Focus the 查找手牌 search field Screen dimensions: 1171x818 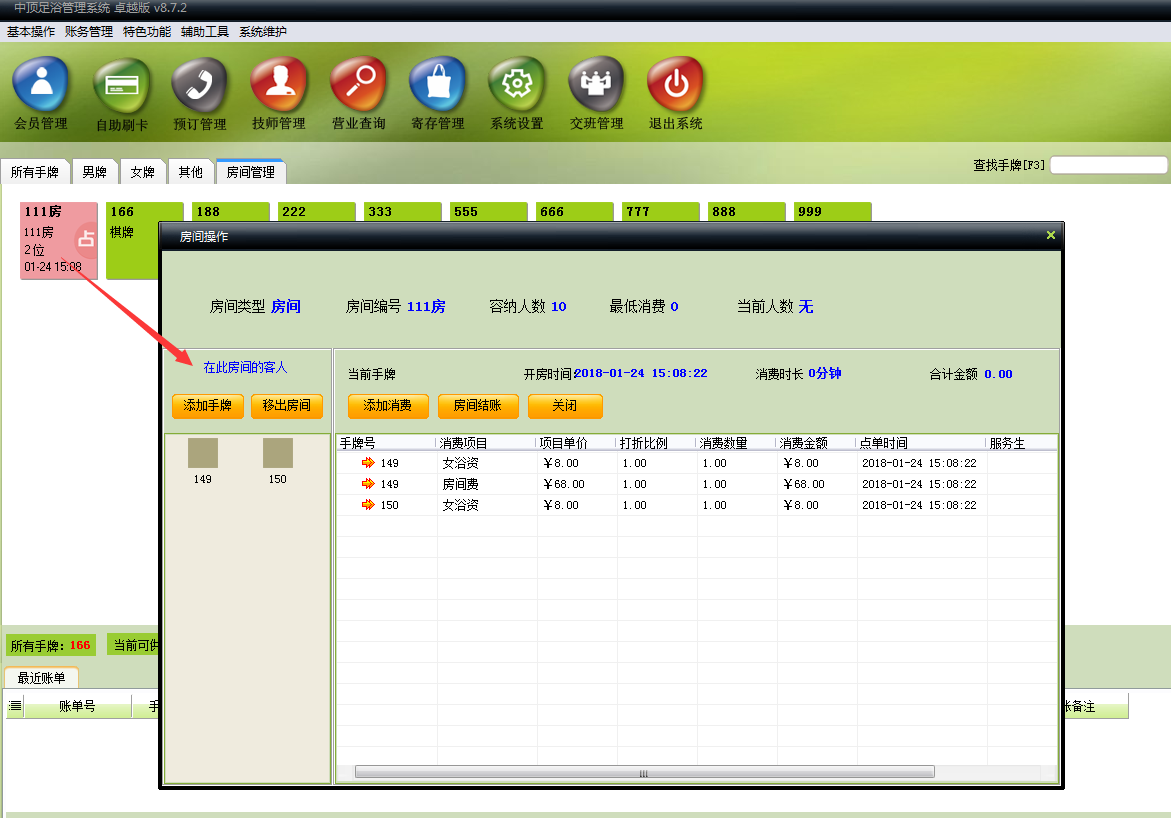(x=1108, y=165)
